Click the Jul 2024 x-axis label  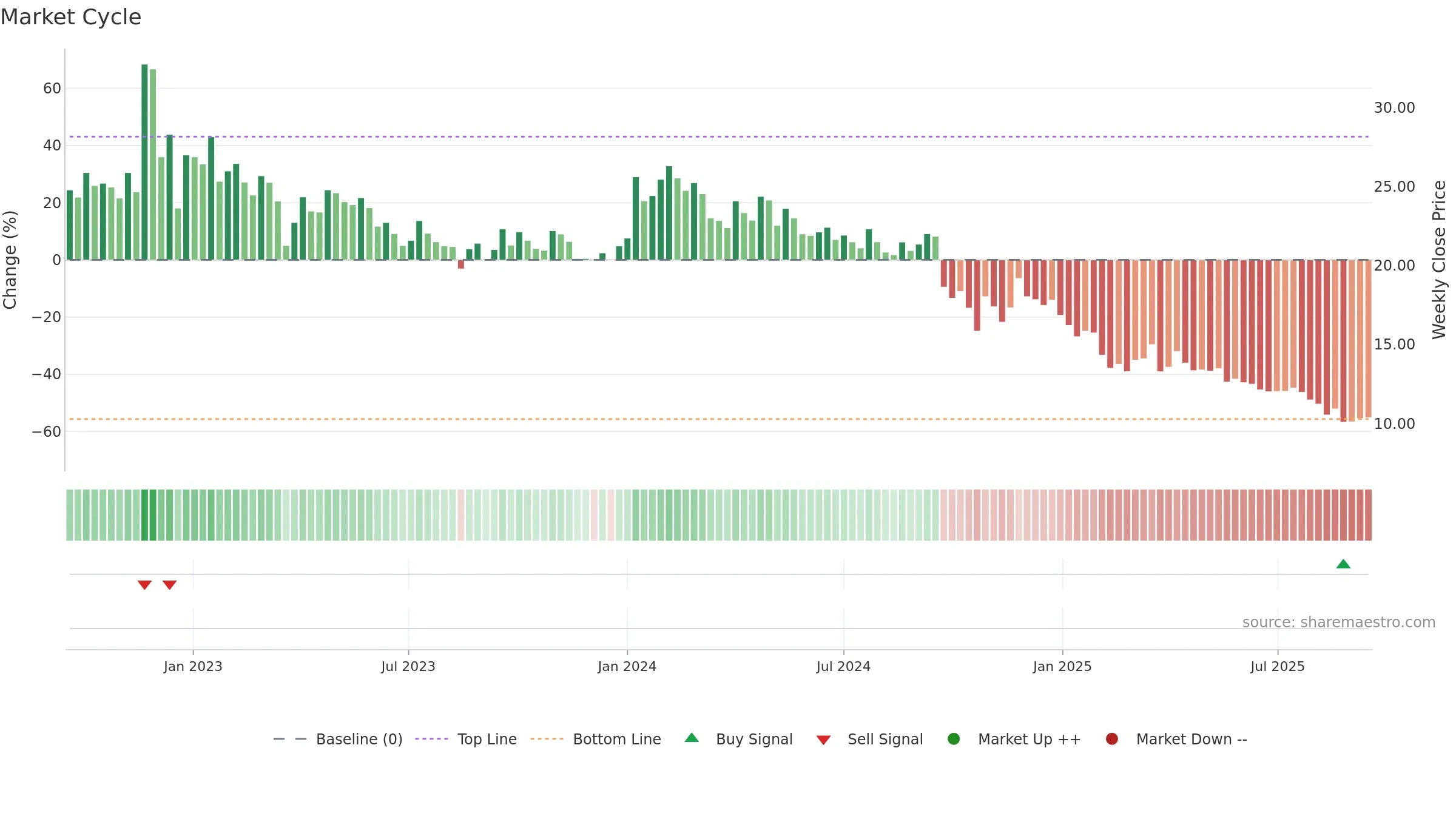(x=843, y=666)
